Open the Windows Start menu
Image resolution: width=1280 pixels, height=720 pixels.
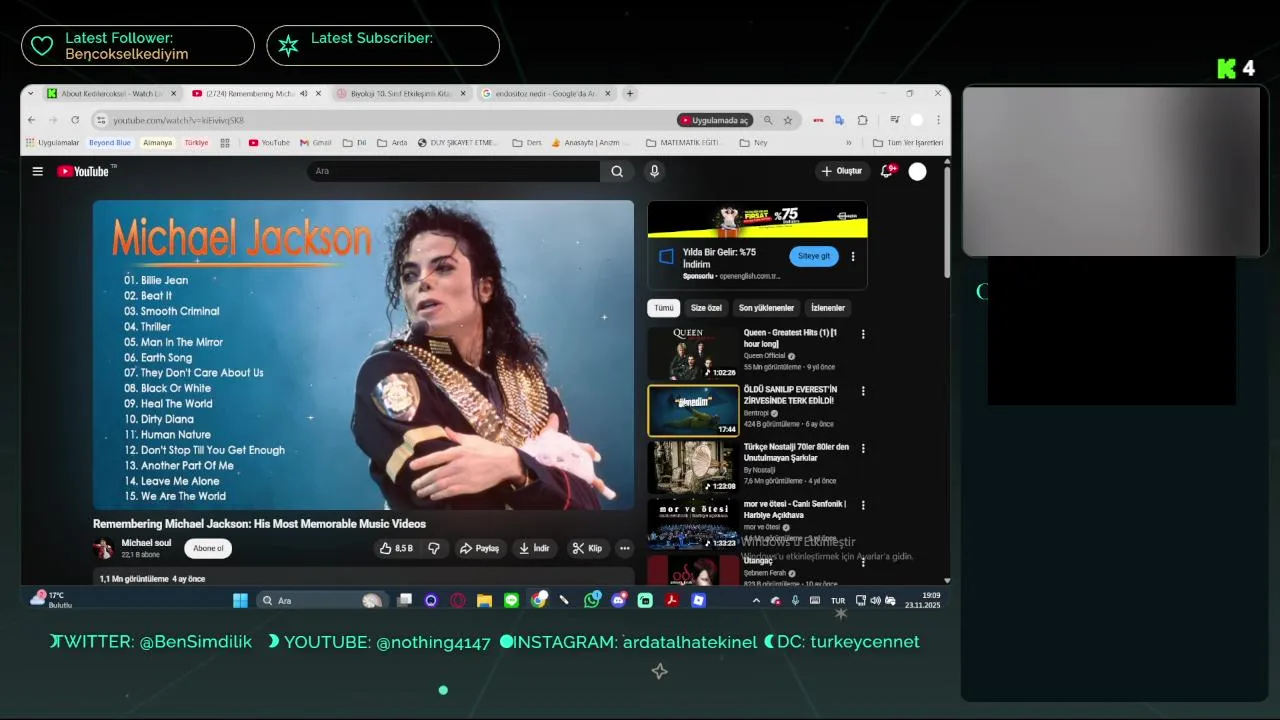[x=240, y=600]
